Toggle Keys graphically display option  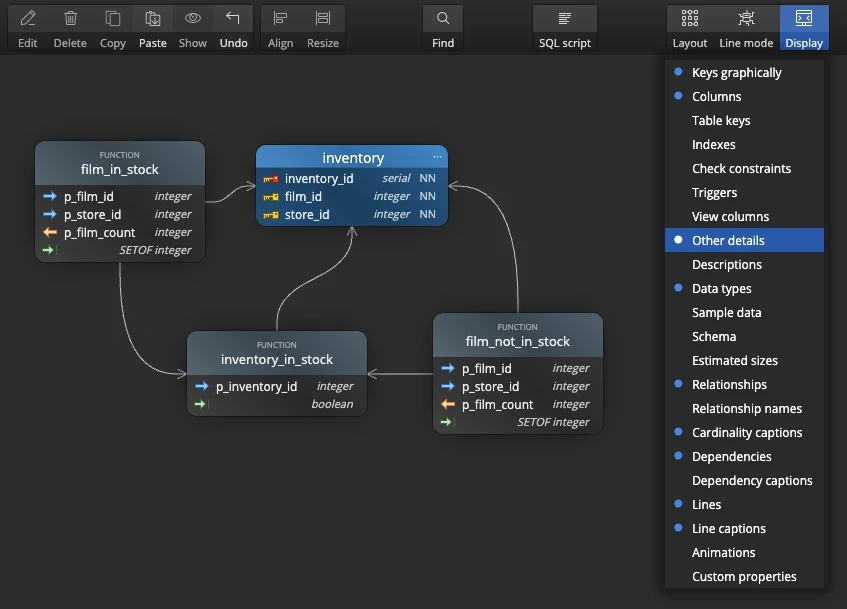(x=744, y=72)
